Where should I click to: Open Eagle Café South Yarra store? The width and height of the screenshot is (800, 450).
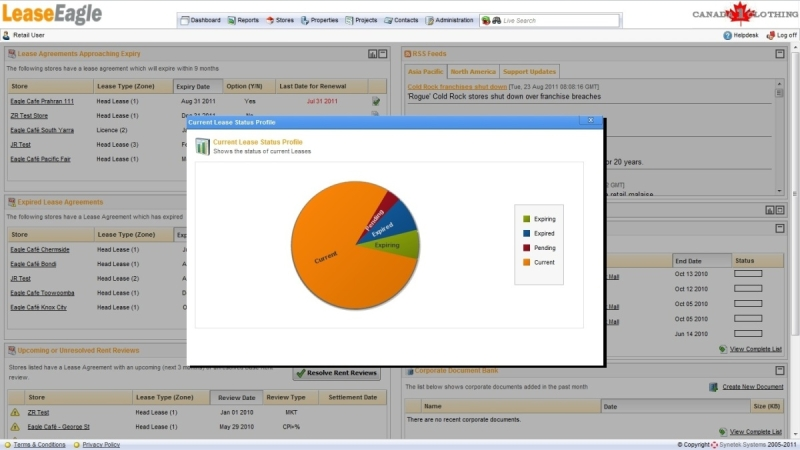pos(42,130)
